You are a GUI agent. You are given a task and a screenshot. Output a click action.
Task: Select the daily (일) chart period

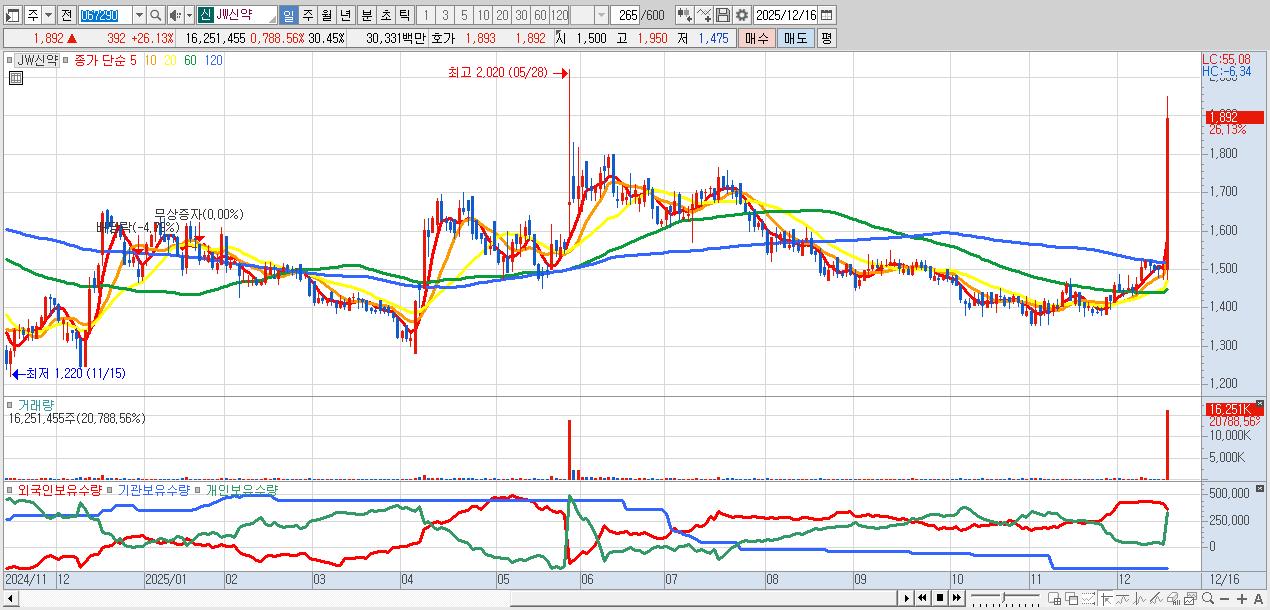point(289,15)
